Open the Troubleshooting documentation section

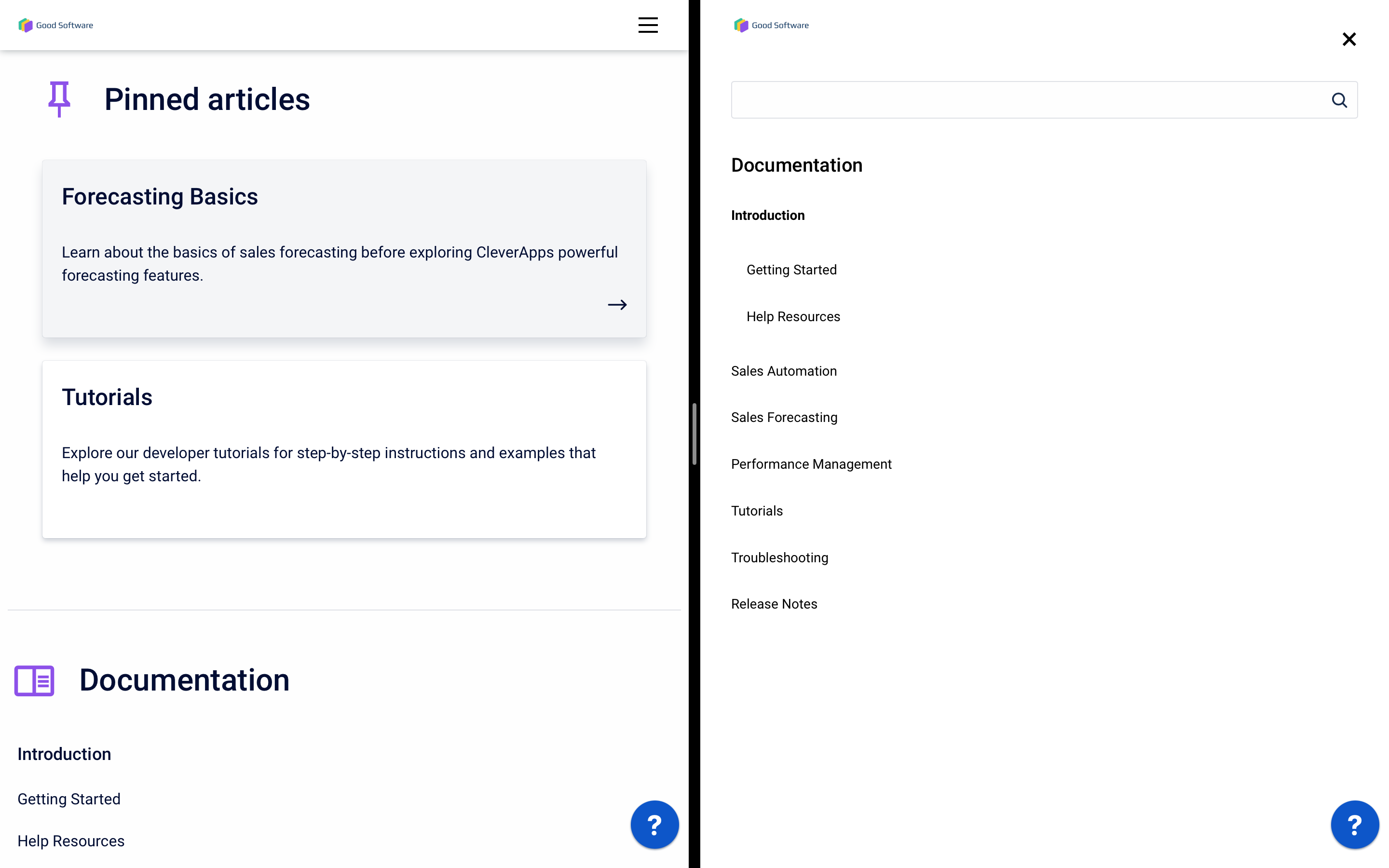point(780,557)
